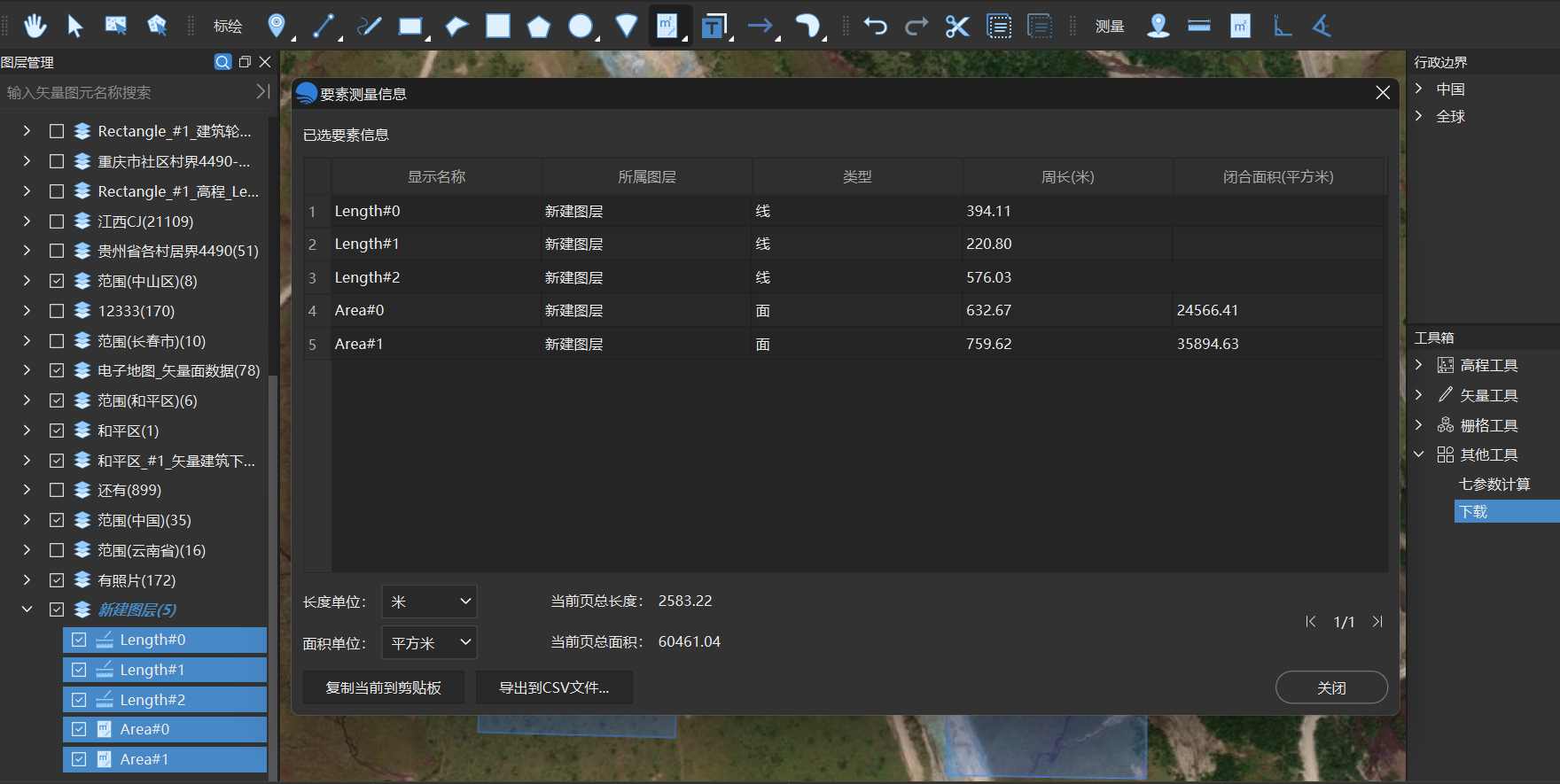Select 七参数计算 in the toolbox
Screen dimensions: 1560x784
(1494, 485)
